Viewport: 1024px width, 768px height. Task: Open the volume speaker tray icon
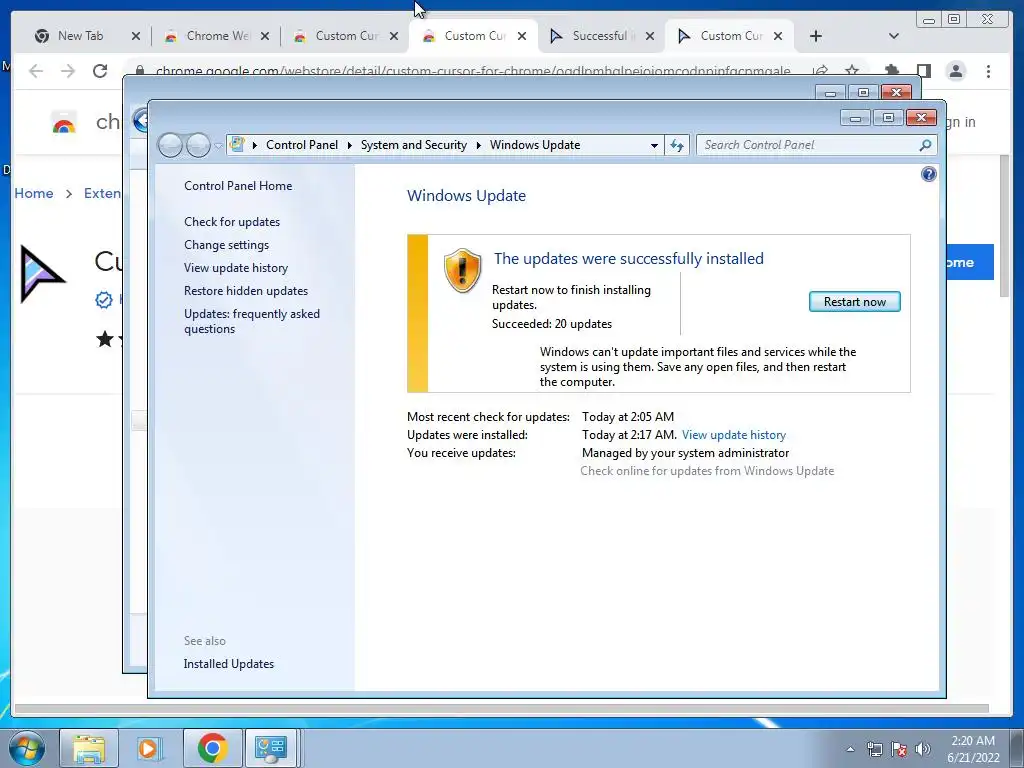click(x=923, y=749)
